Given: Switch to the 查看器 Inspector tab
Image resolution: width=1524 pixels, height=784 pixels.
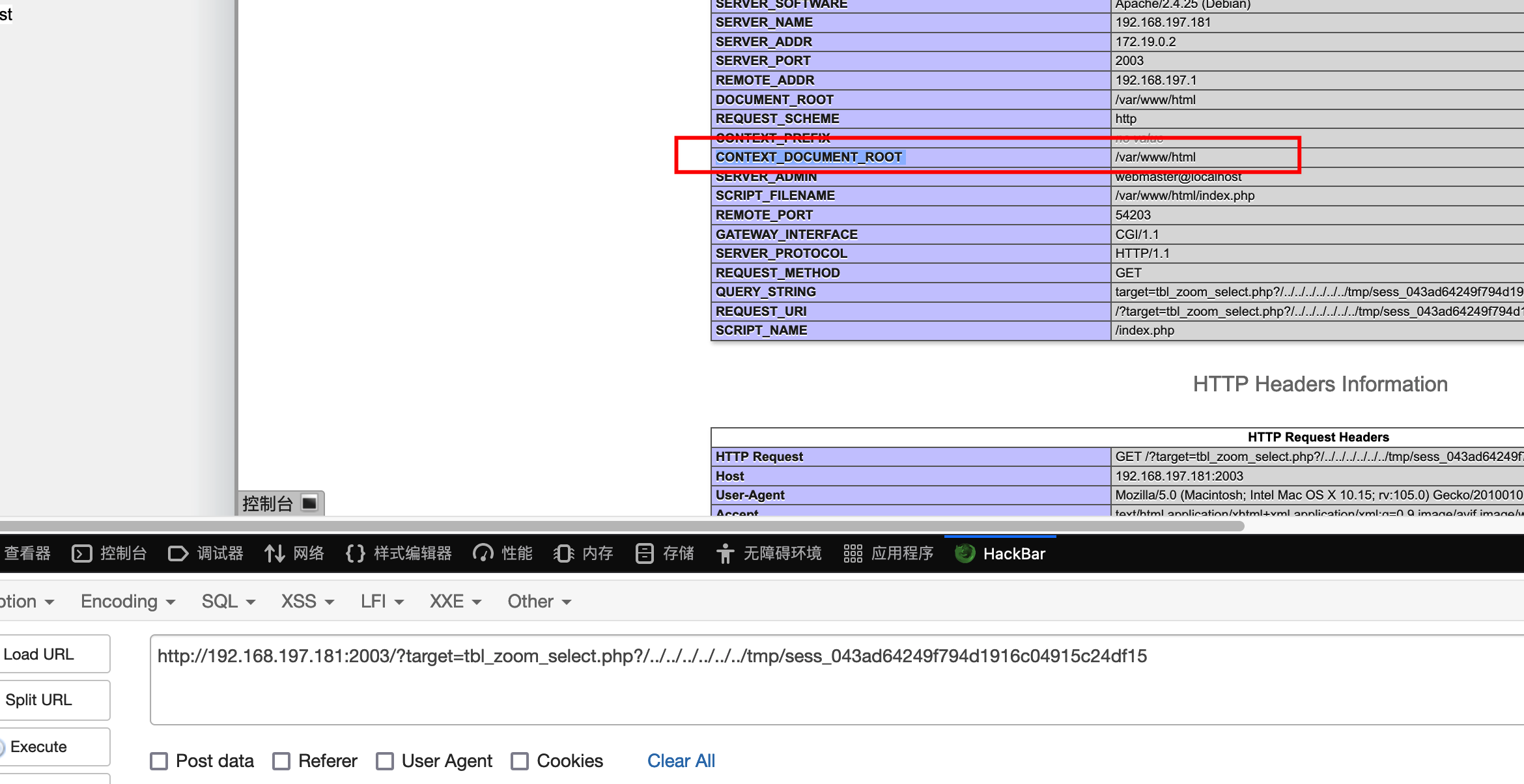Looking at the screenshot, I should 27,553.
